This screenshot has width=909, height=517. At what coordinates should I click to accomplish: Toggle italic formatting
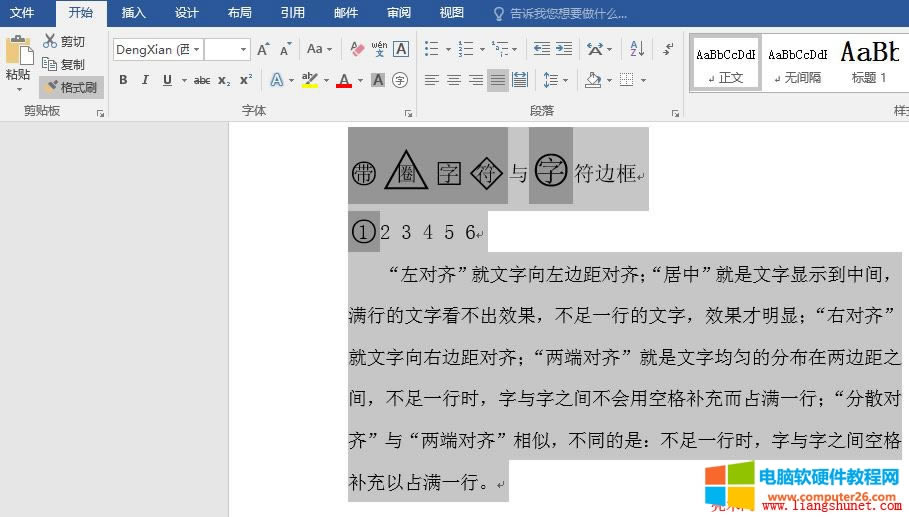pyautogui.click(x=144, y=80)
